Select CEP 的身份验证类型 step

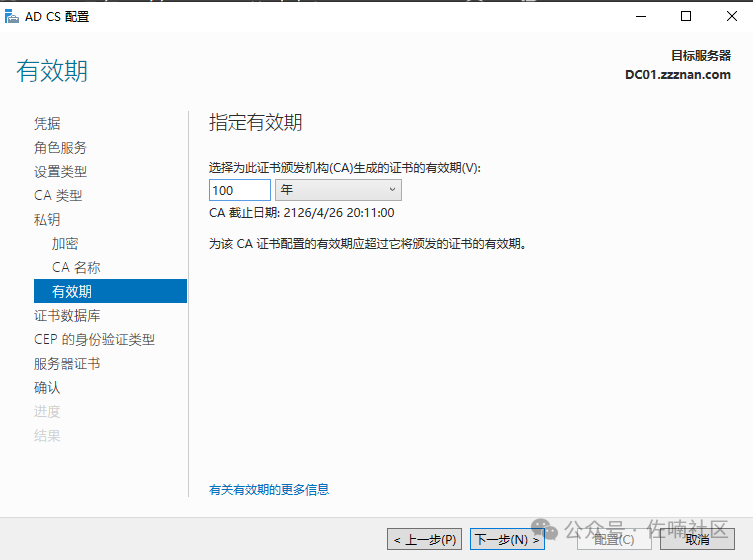(x=94, y=340)
